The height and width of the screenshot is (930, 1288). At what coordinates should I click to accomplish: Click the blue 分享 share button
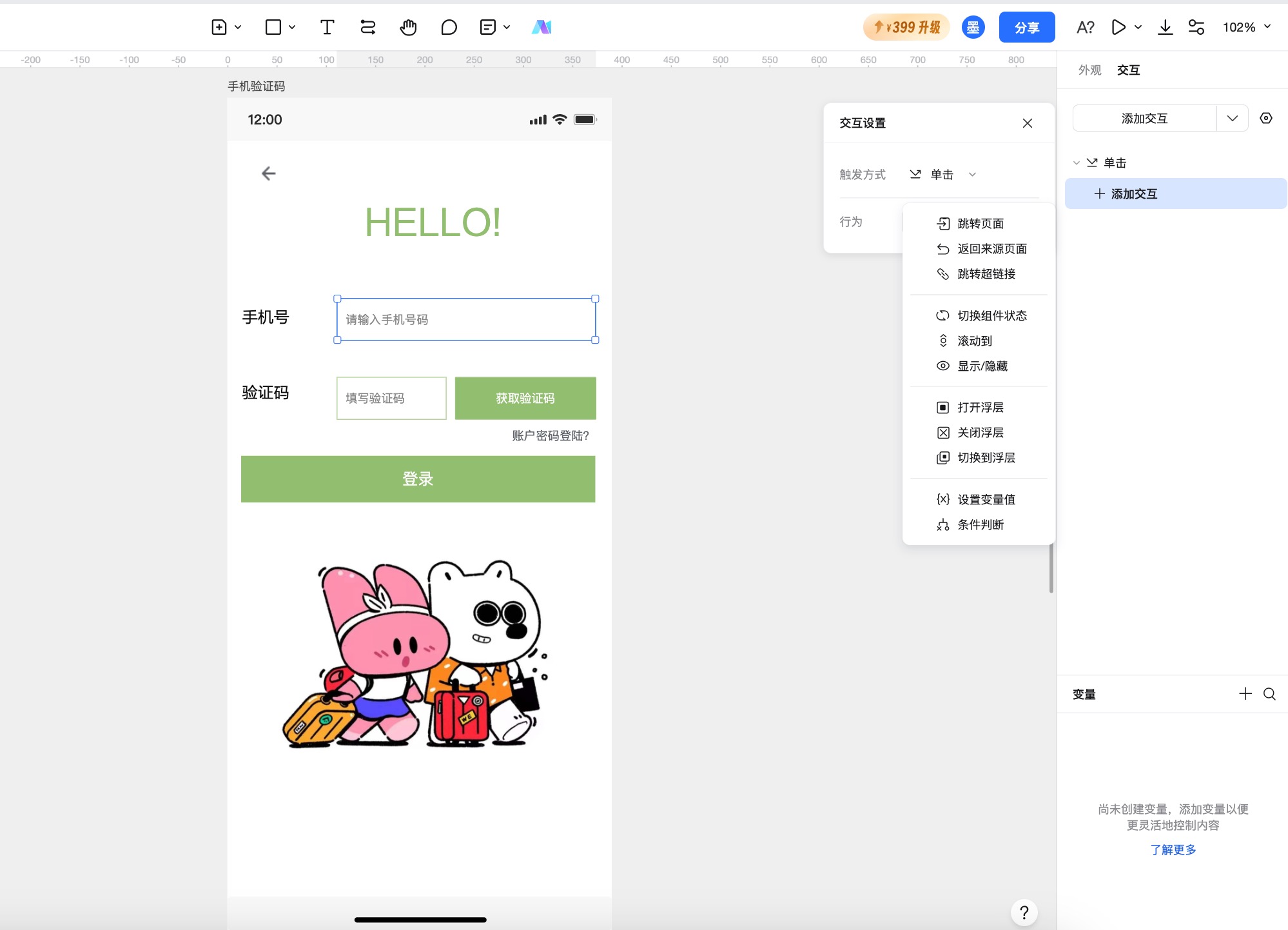[x=1027, y=27]
